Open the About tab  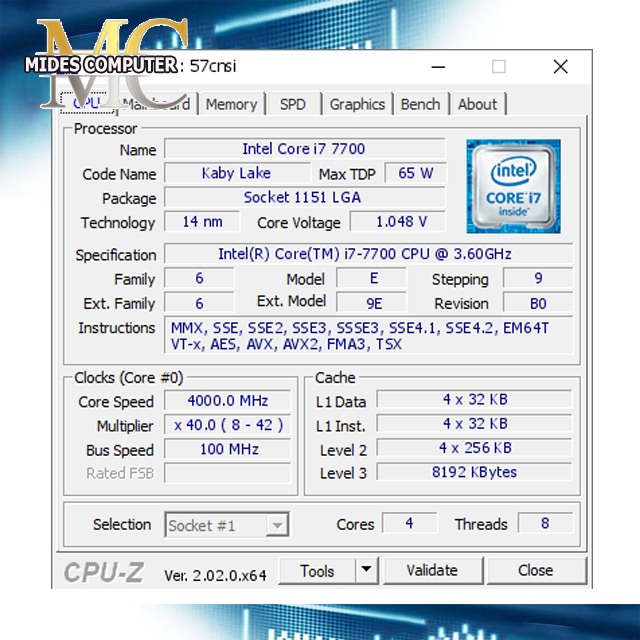477,104
